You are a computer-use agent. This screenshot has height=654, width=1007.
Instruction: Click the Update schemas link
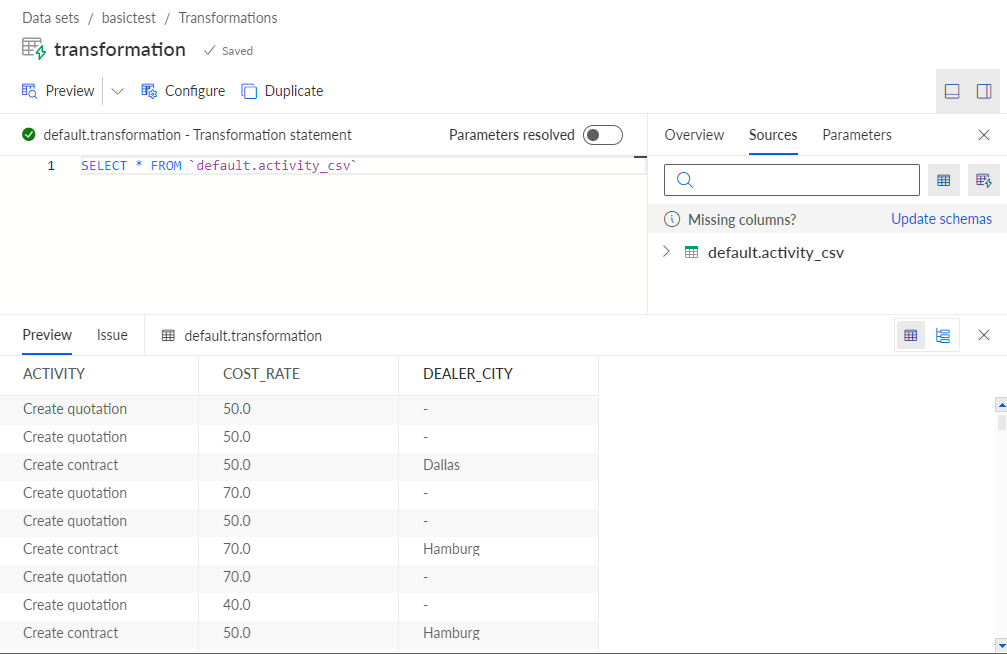(941, 219)
